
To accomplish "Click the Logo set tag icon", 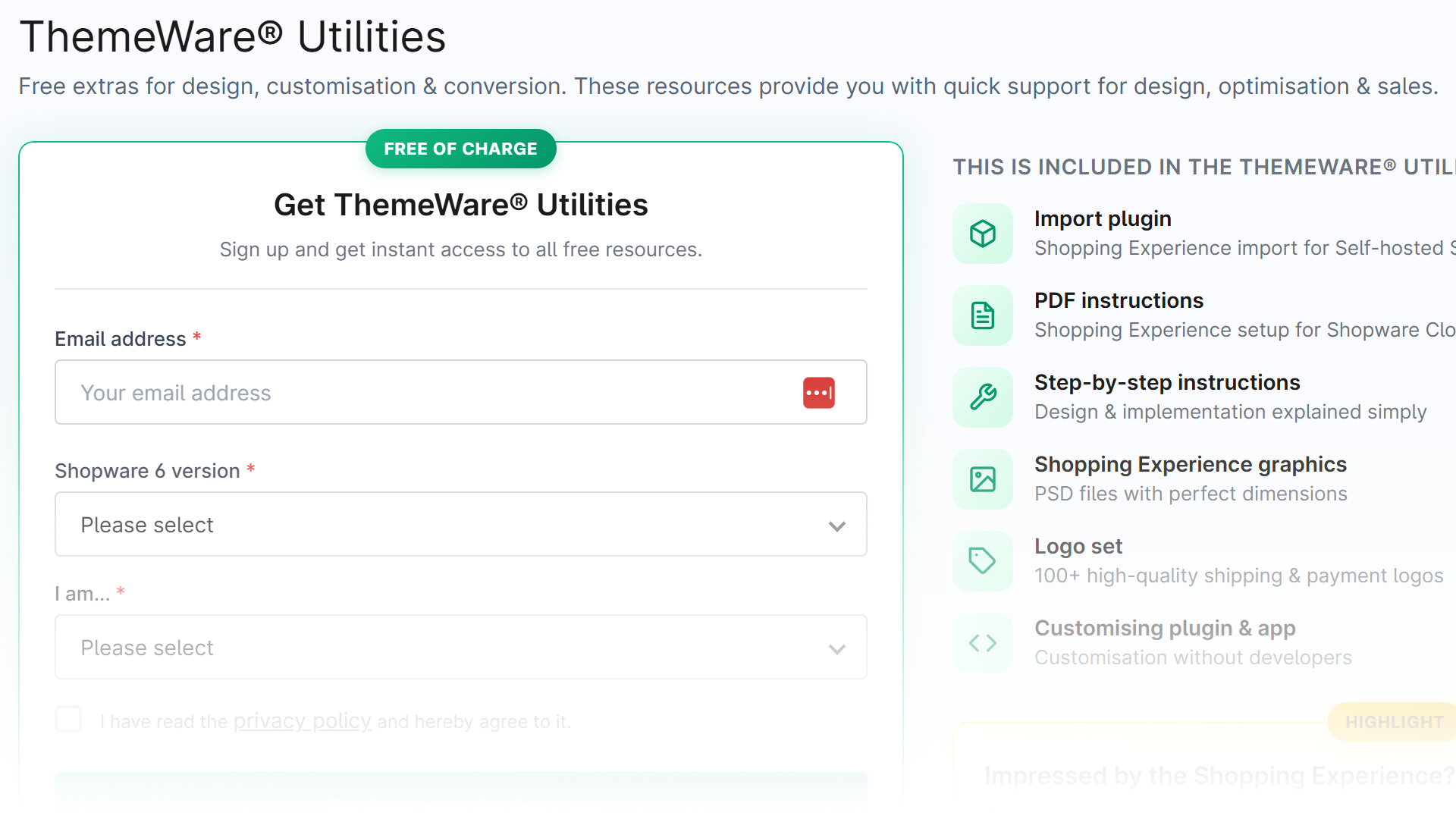I will click(983, 561).
